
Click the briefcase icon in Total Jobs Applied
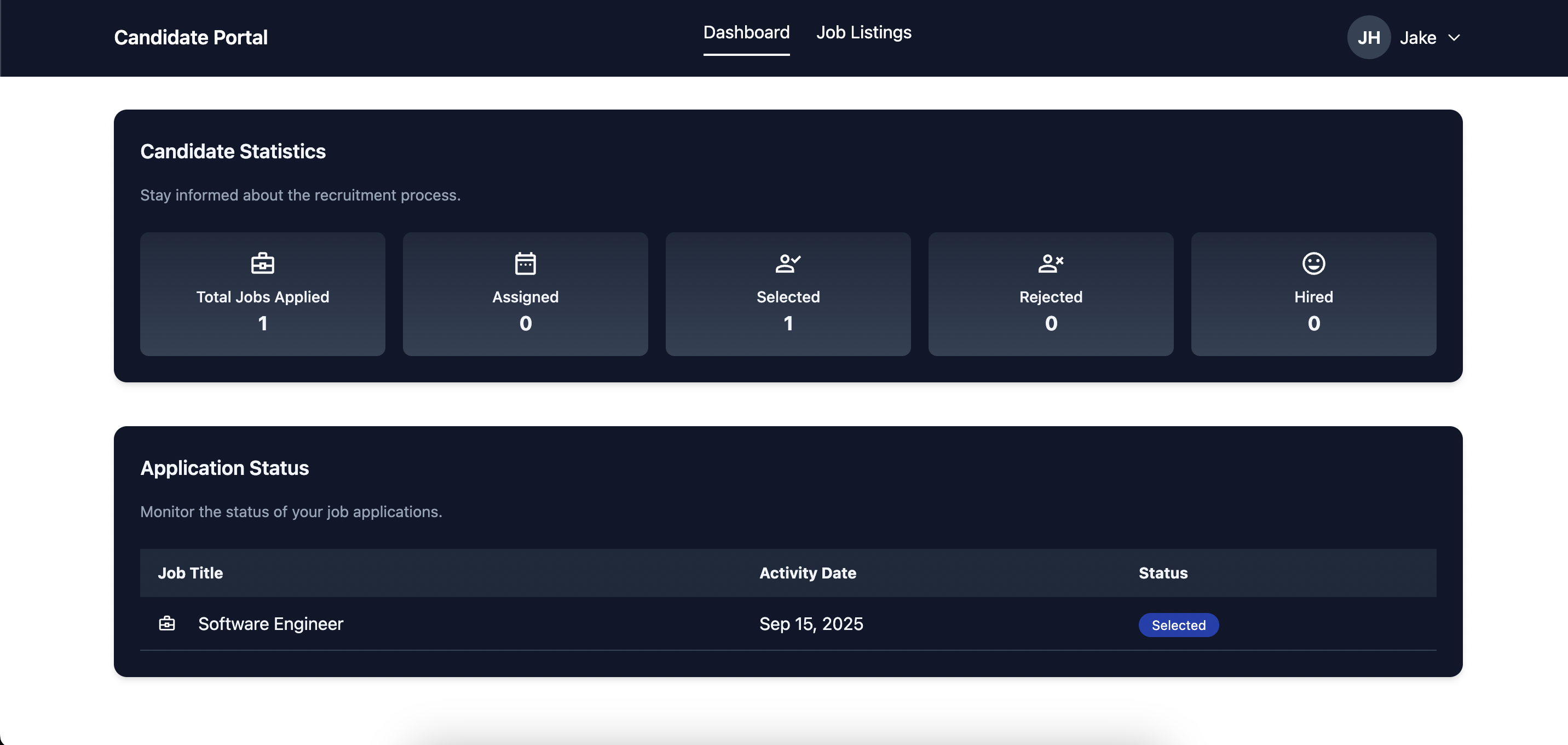(x=262, y=263)
